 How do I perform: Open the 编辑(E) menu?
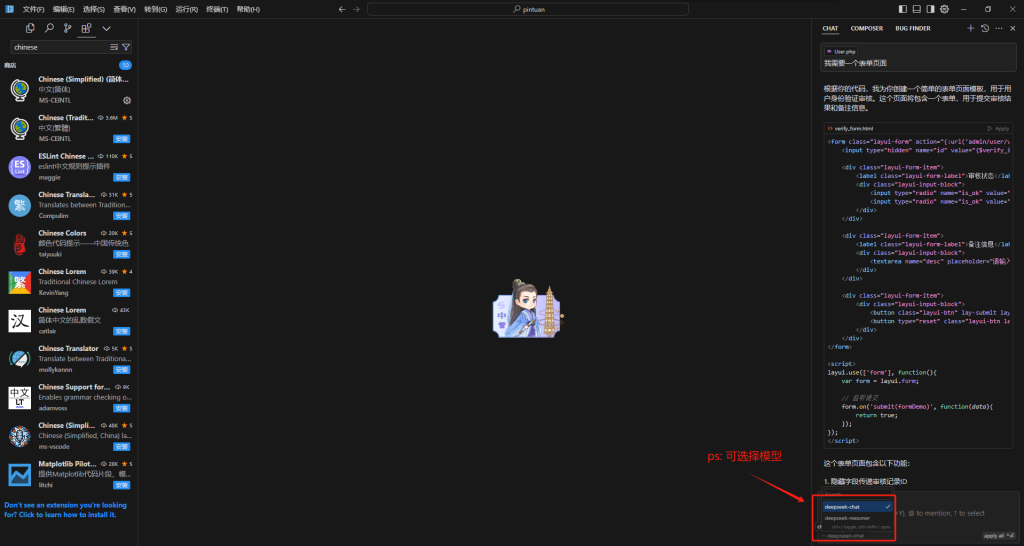click(64, 9)
